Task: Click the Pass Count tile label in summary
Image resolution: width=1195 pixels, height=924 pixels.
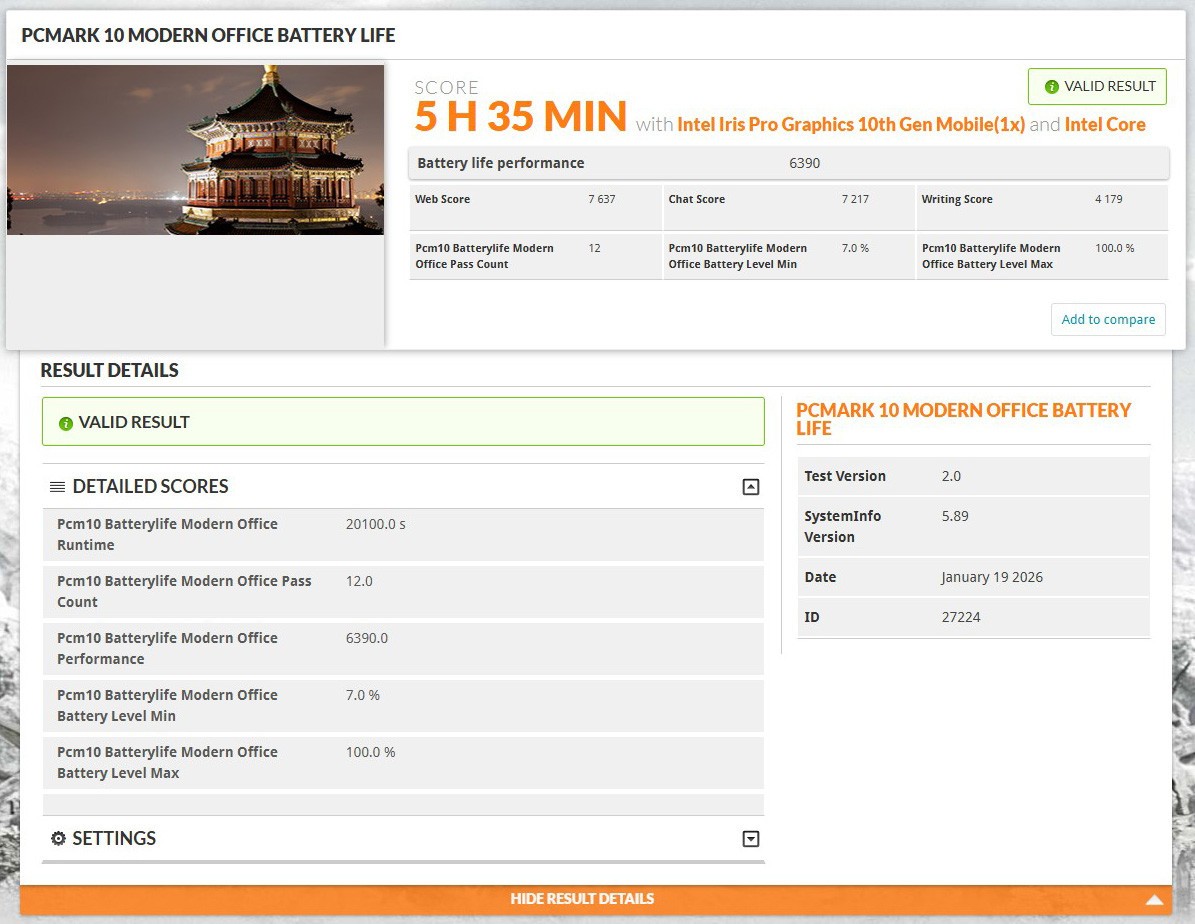Action: coord(485,256)
